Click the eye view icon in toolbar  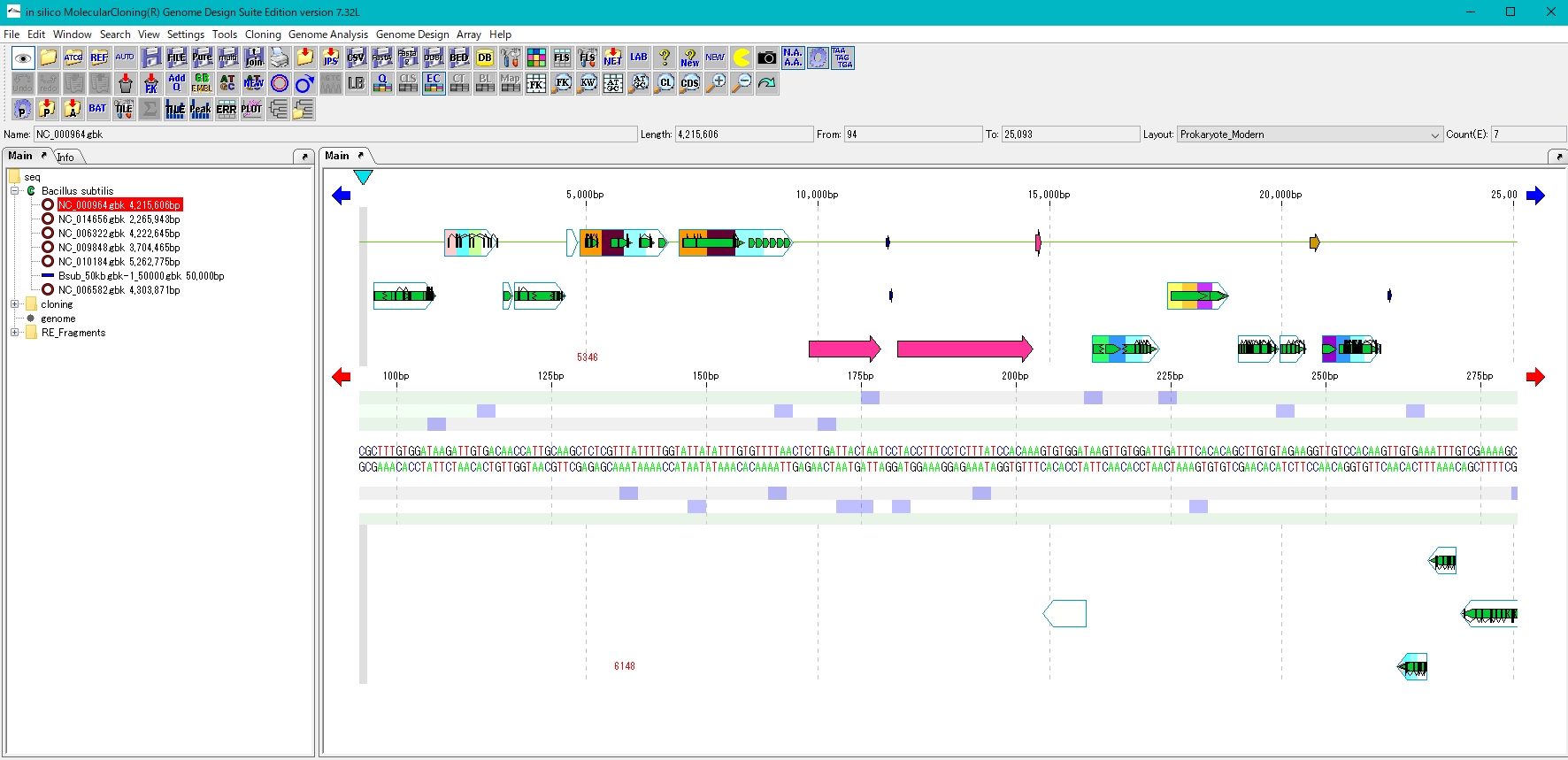[23, 58]
